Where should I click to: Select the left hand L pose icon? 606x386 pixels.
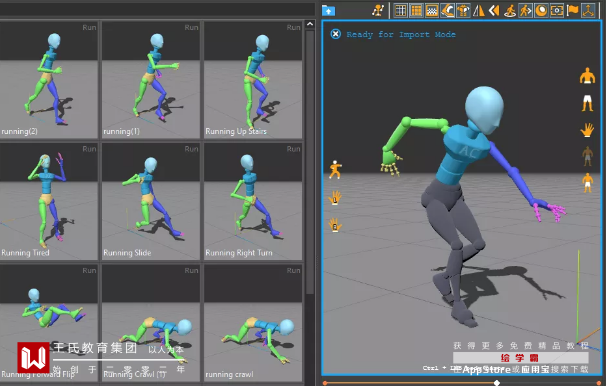(x=335, y=197)
